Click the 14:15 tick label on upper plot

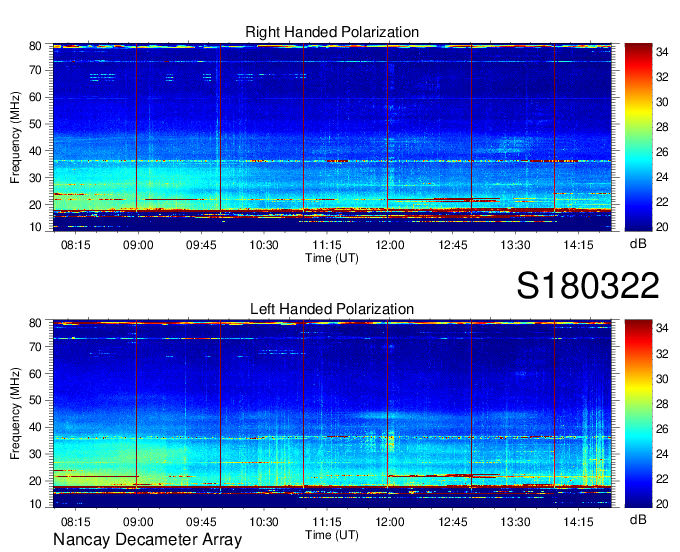point(578,245)
